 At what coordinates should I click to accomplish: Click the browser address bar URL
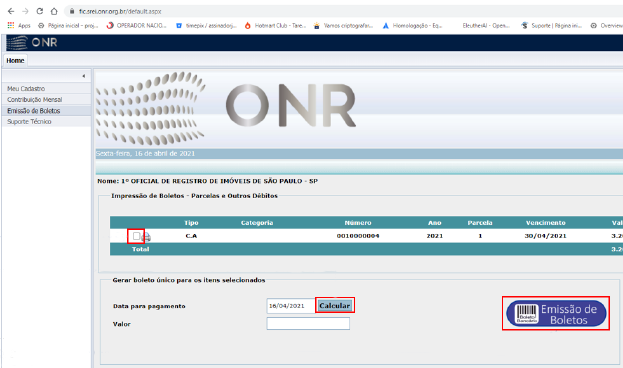120,12
